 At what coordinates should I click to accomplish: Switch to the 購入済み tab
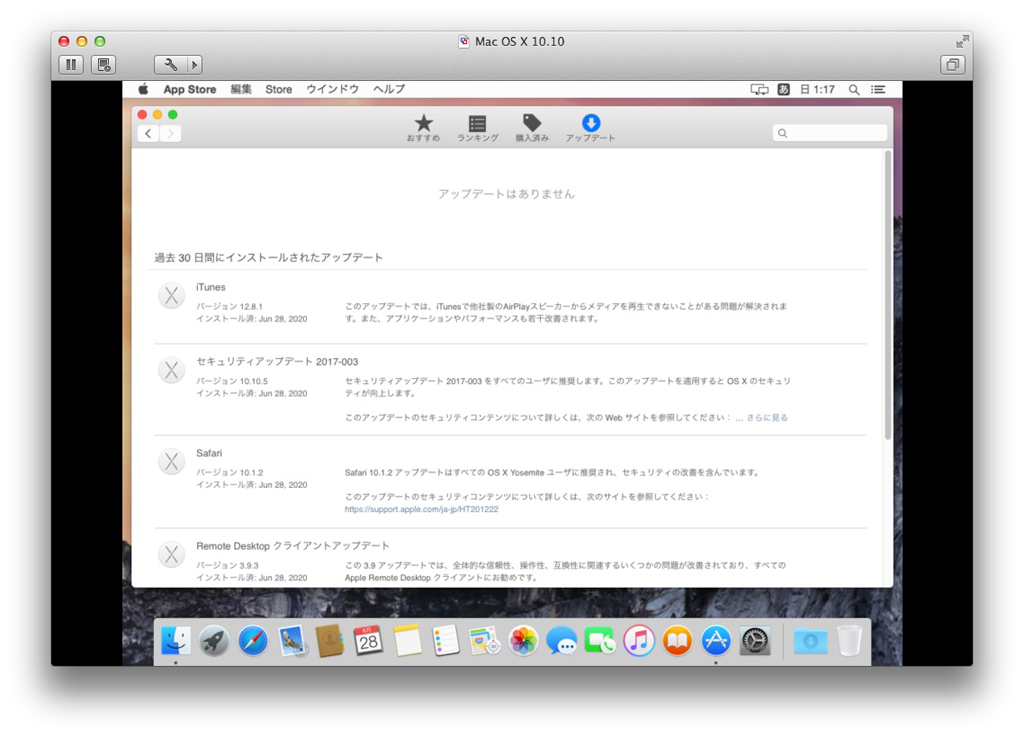coord(532,128)
